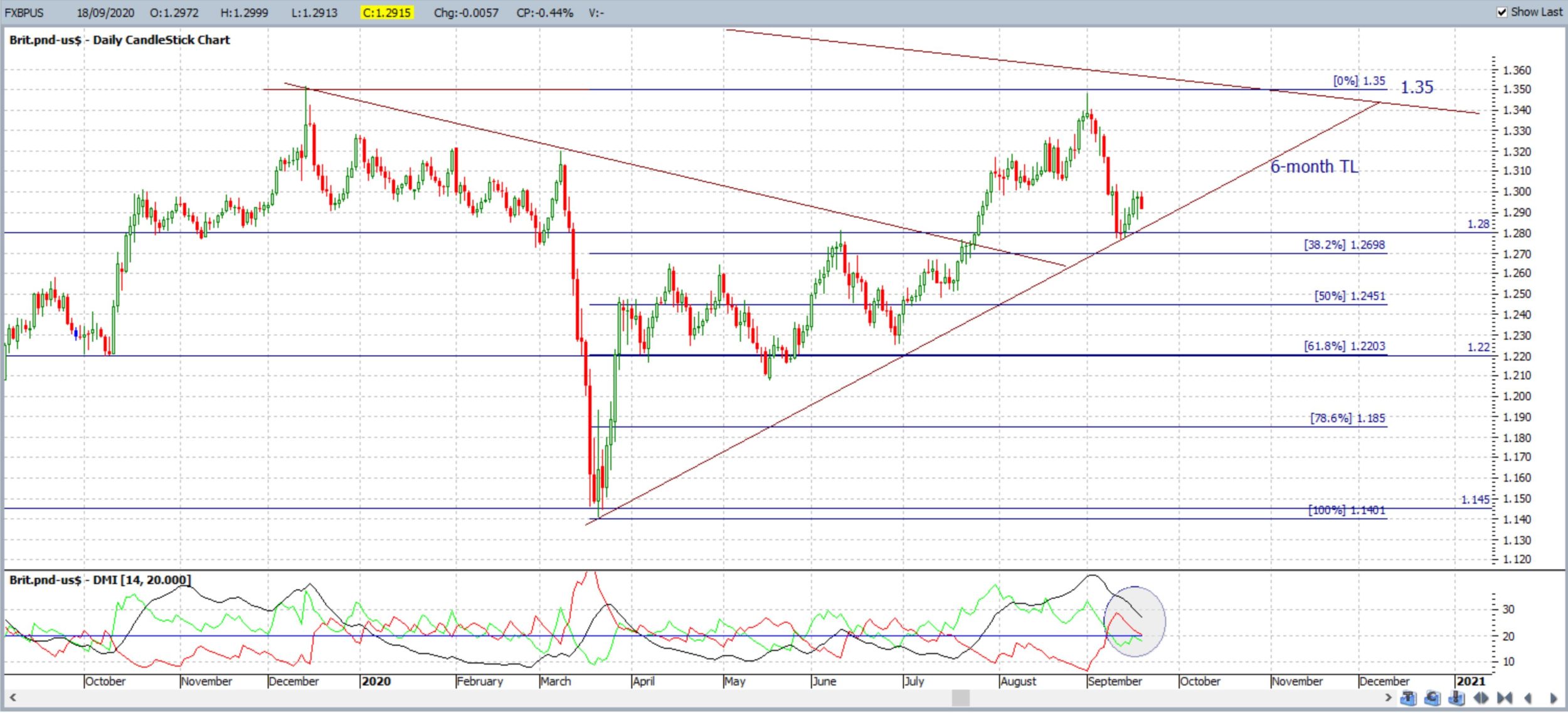Image resolution: width=1568 pixels, height=713 pixels.
Task: Click the 2020 year label on time axis
Action: tap(376, 682)
